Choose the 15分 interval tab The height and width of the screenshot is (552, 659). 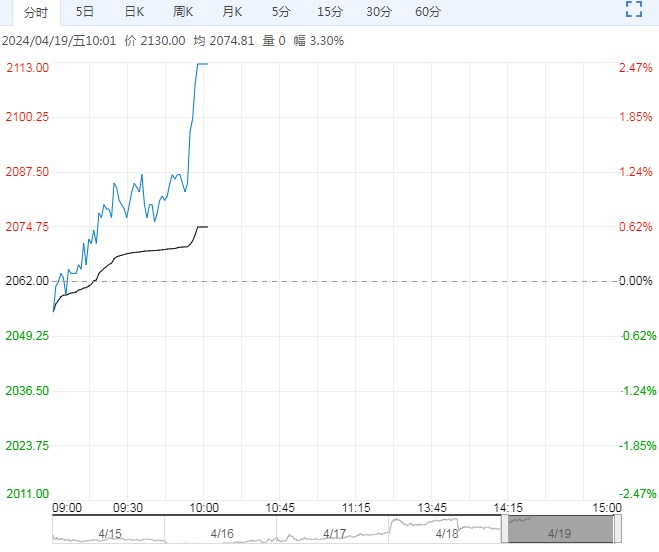[x=329, y=12]
